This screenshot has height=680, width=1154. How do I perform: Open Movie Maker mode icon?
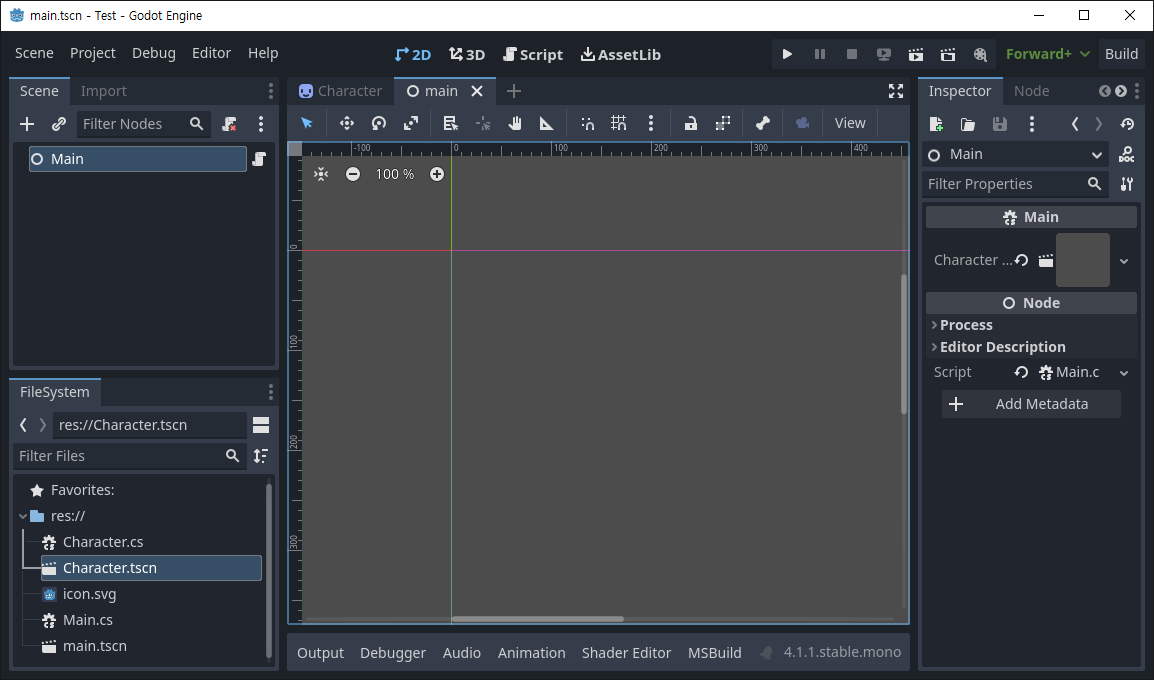coord(980,54)
